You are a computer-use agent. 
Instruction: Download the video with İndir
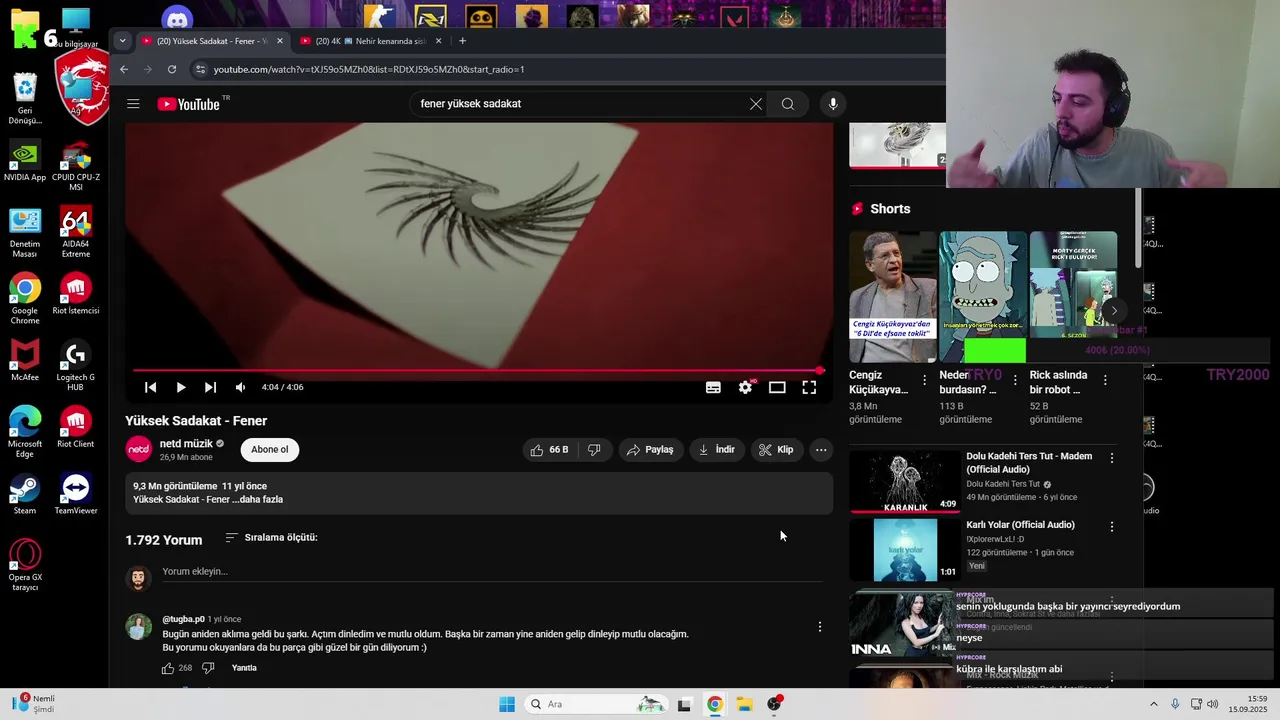click(716, 450)
